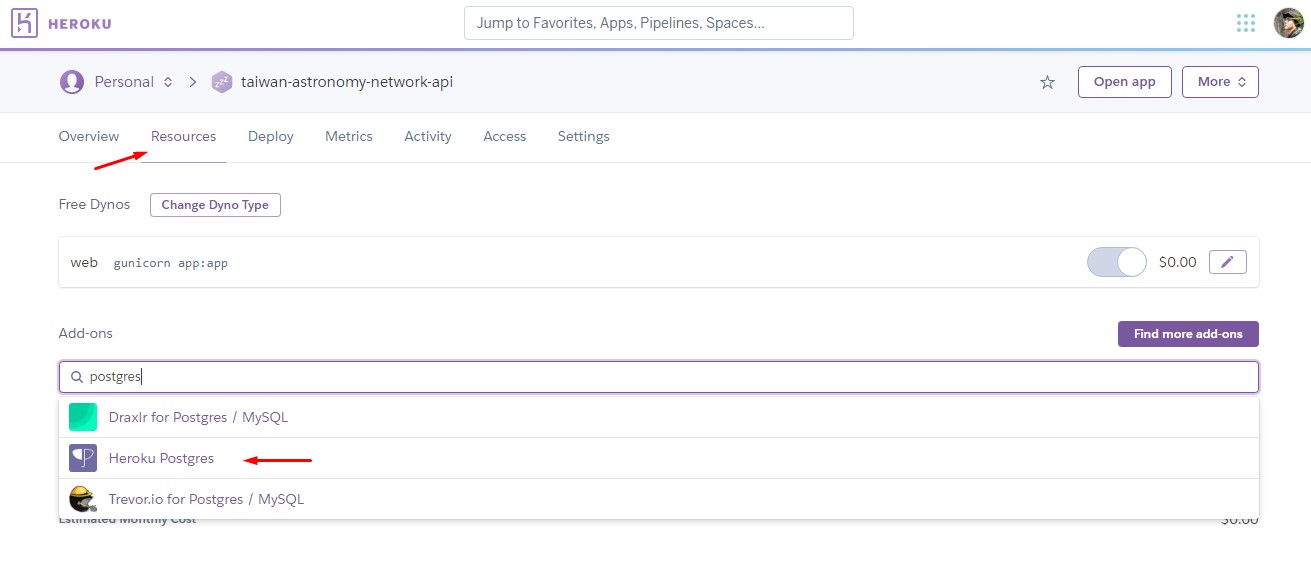Switch to the Settings tab
Screen dimensions: 1311x580
(584, 136)
